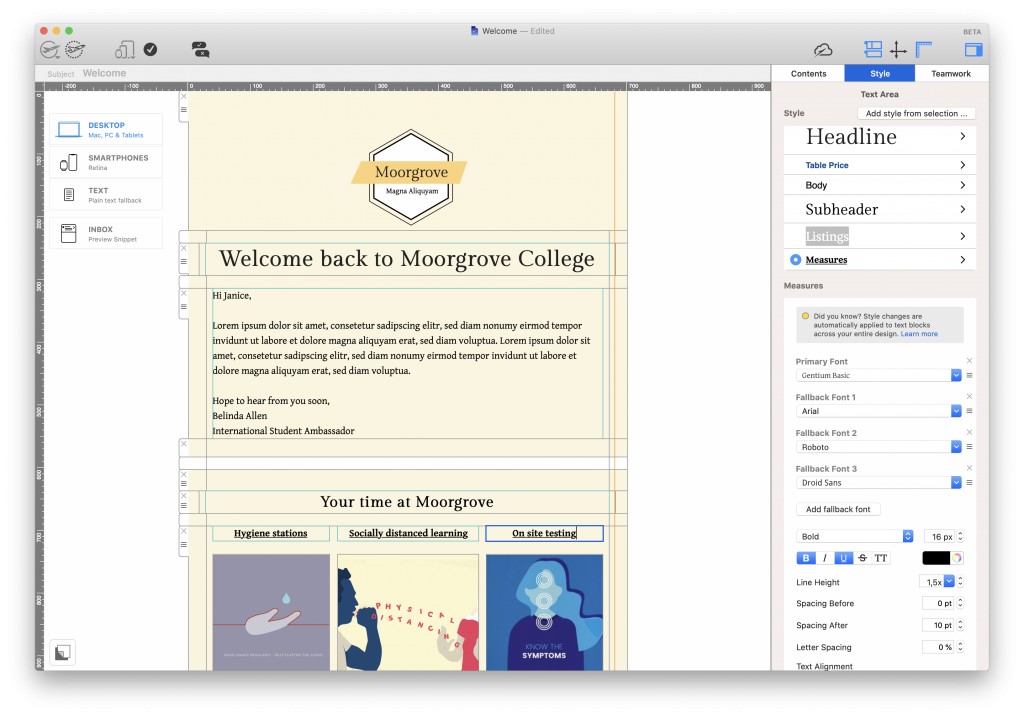
Task: Toggle the sidebar panel icon at top right
Action: click(973, 50)
